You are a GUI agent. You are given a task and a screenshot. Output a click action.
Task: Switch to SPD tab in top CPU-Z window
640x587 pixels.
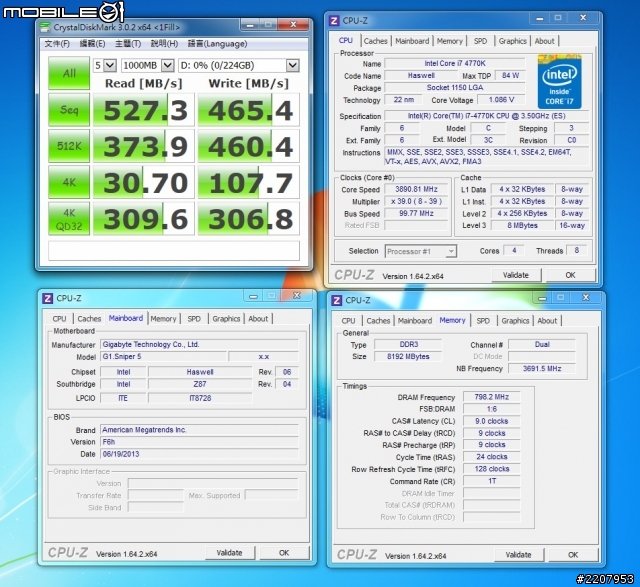(x=480, y=41)
